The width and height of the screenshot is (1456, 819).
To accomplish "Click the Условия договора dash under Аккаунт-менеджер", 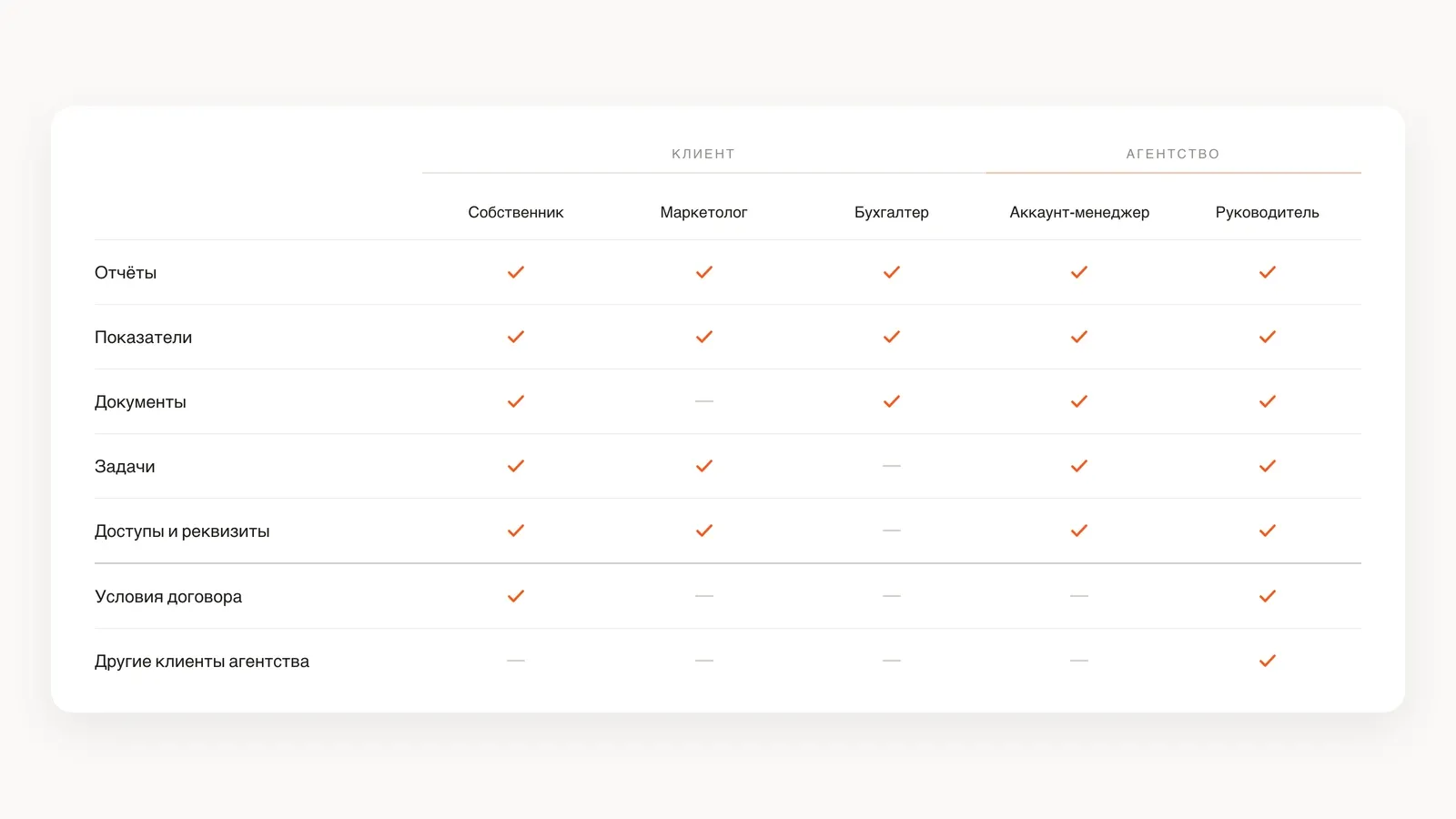I will point(1079,596).
